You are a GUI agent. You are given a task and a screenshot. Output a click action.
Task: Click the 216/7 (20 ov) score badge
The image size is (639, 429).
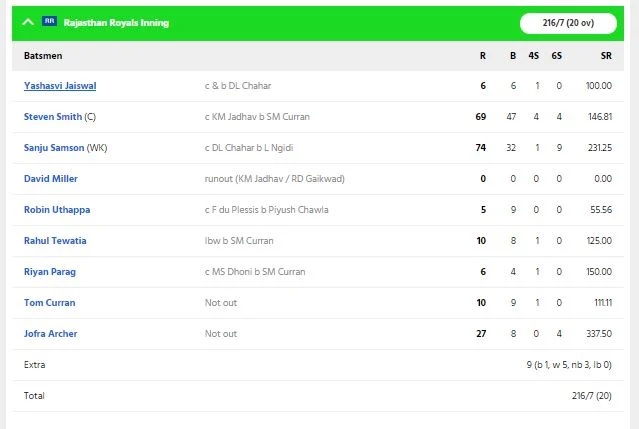point(568,23)
